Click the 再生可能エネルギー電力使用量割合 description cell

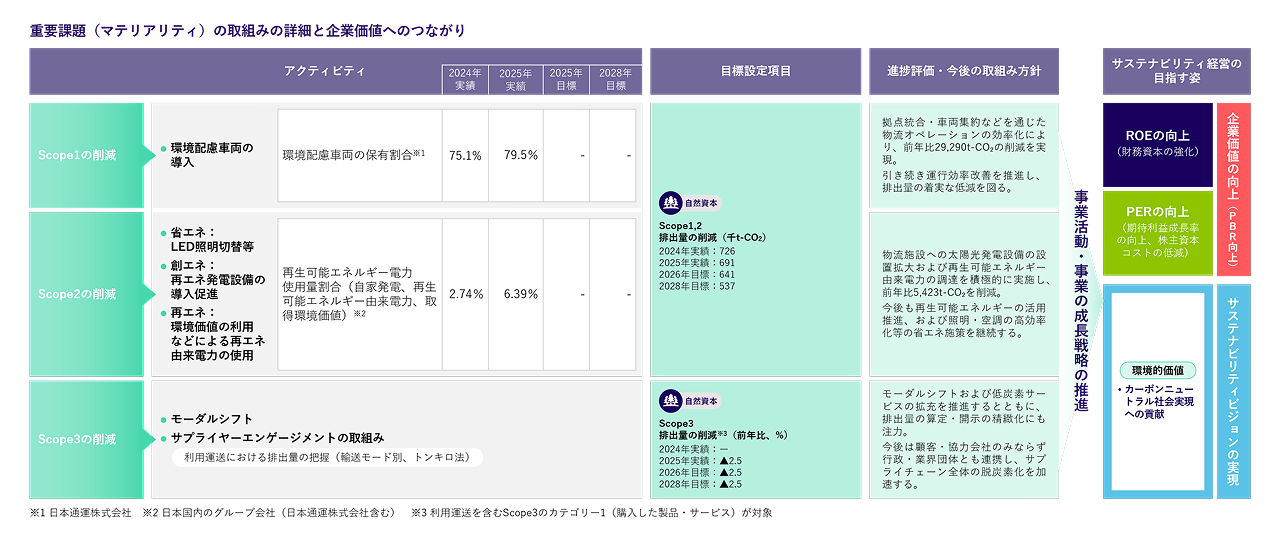360,294
